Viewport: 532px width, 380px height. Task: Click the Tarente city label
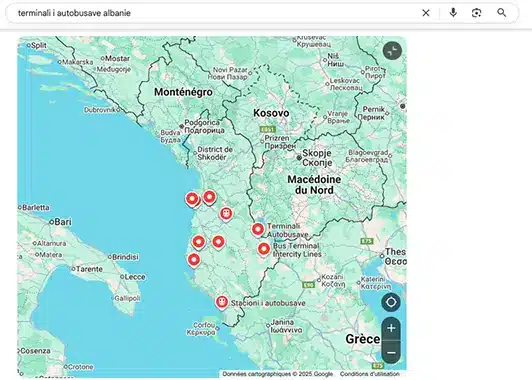click(89, 269)
